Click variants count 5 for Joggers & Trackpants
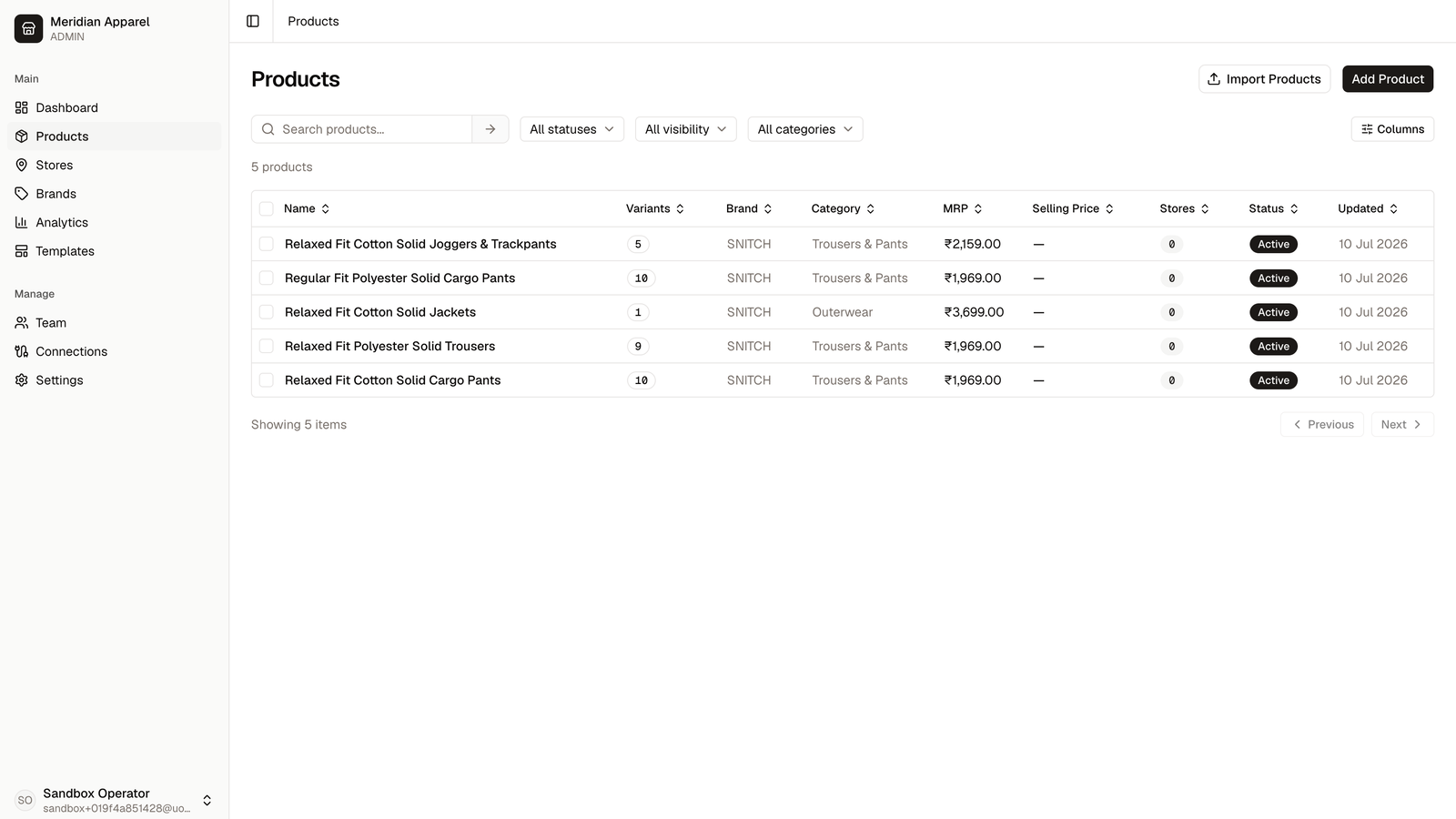The image size is (1456, 819). 638,244
